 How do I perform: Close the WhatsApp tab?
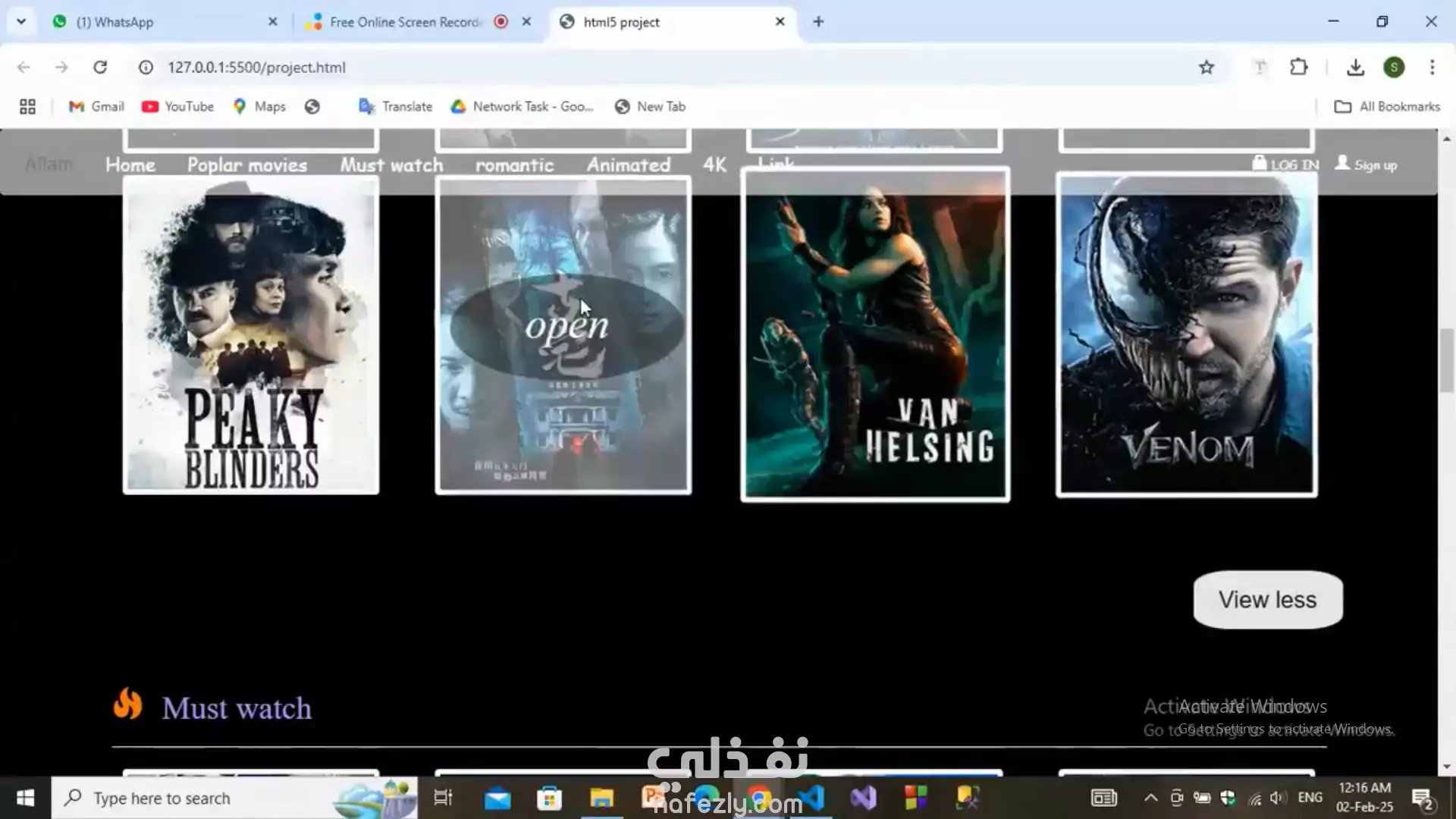(273, 22)
